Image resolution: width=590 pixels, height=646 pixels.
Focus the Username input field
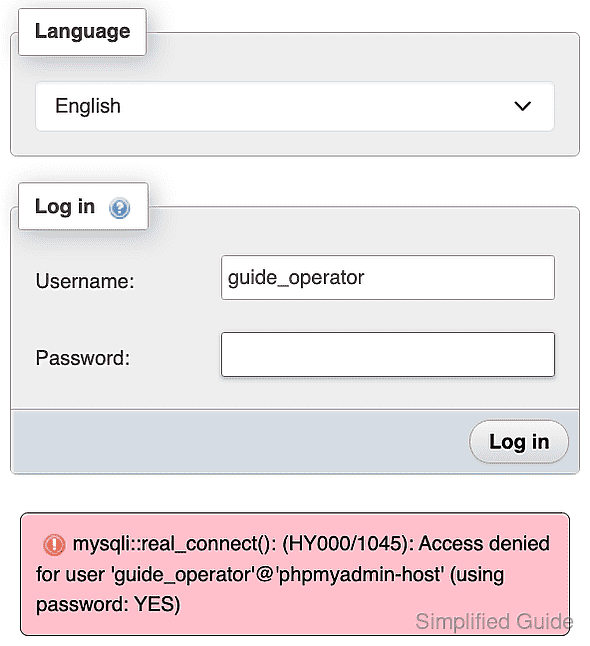click(x=388, y=277)
